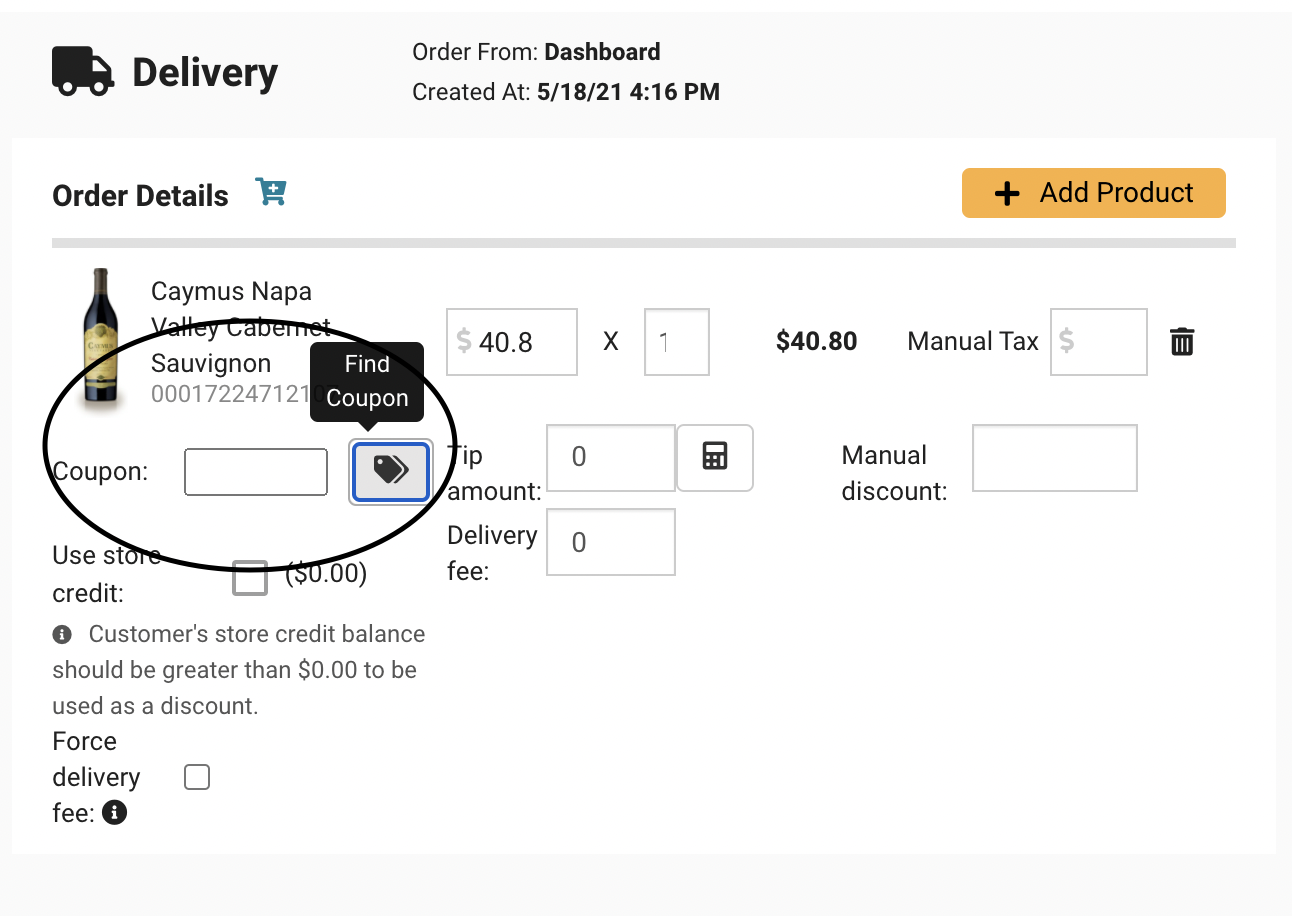This screenshot has width=1292, height=916.
Task: Click the Manual Tax input field
Action: (x=1099, y=342)
